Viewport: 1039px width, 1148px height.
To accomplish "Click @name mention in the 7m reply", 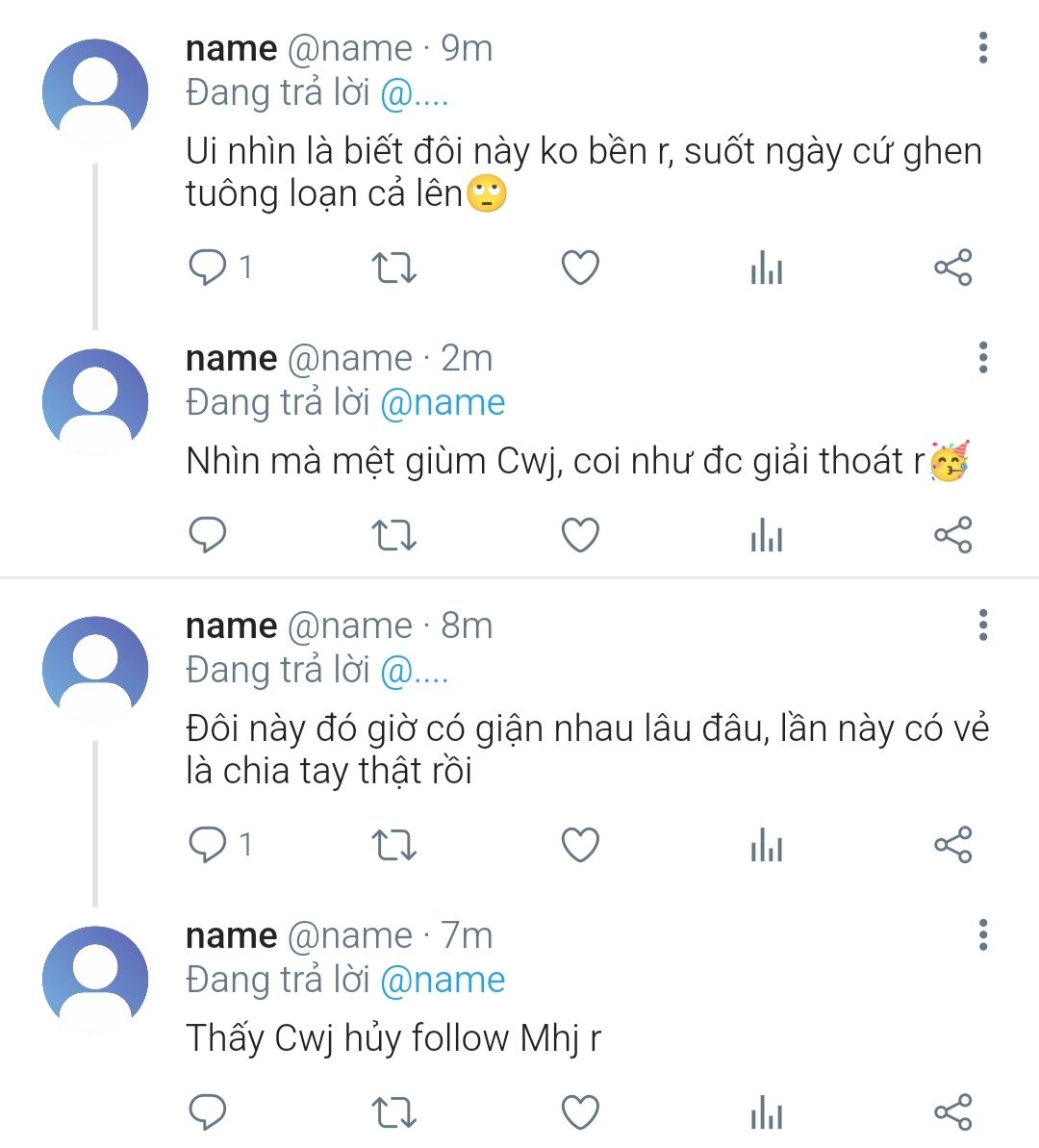I will point(443,980).
